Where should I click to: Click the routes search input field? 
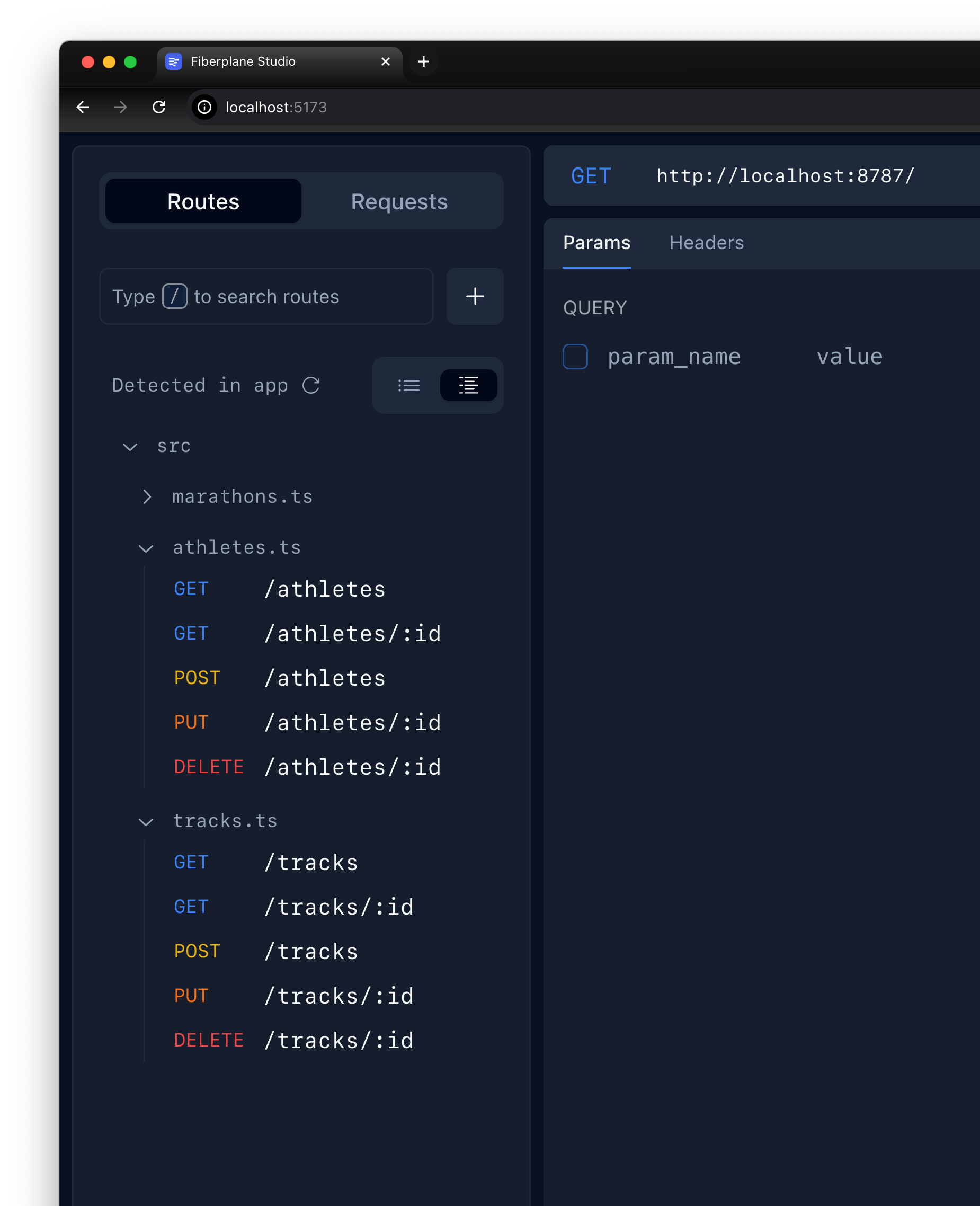click(x=265, y=296)
